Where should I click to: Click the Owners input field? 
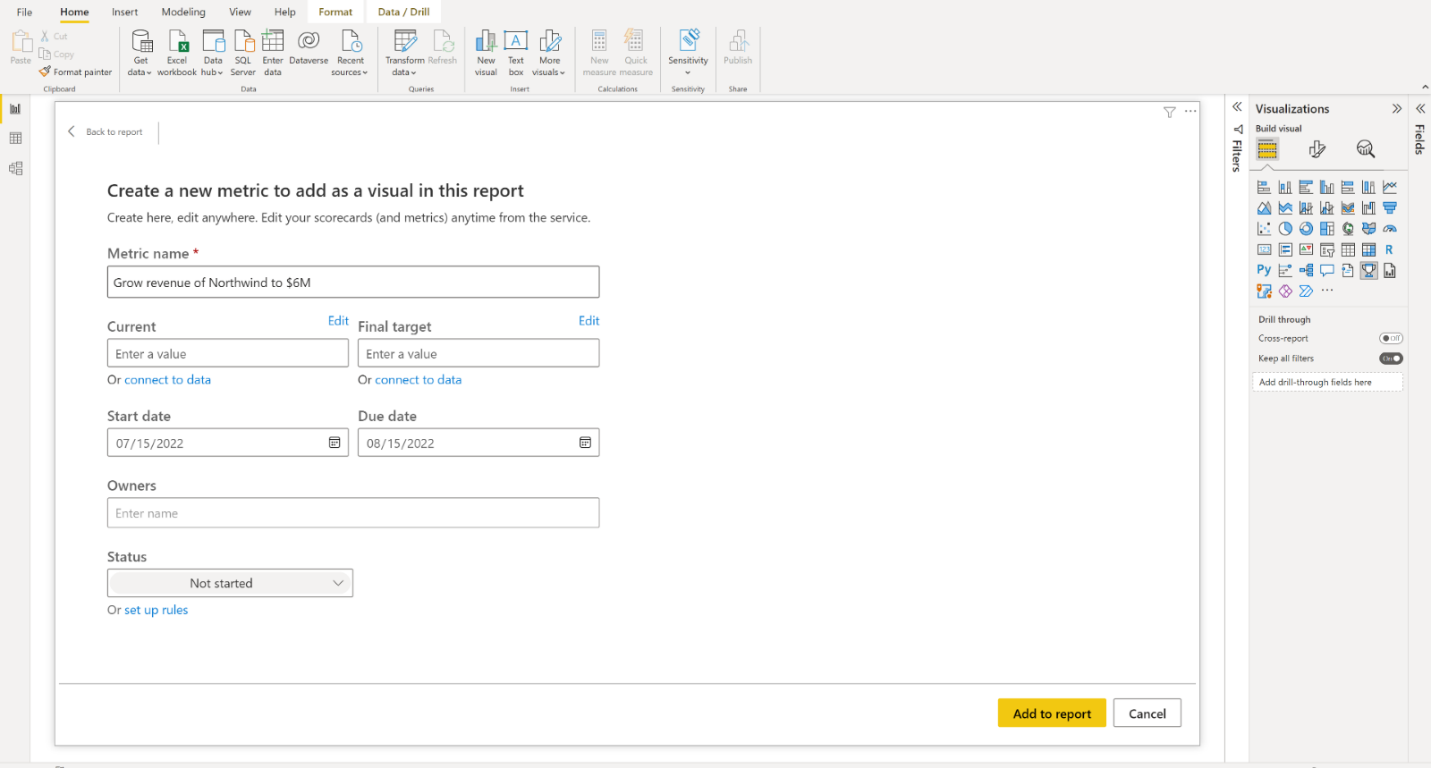tap(353, 513)
